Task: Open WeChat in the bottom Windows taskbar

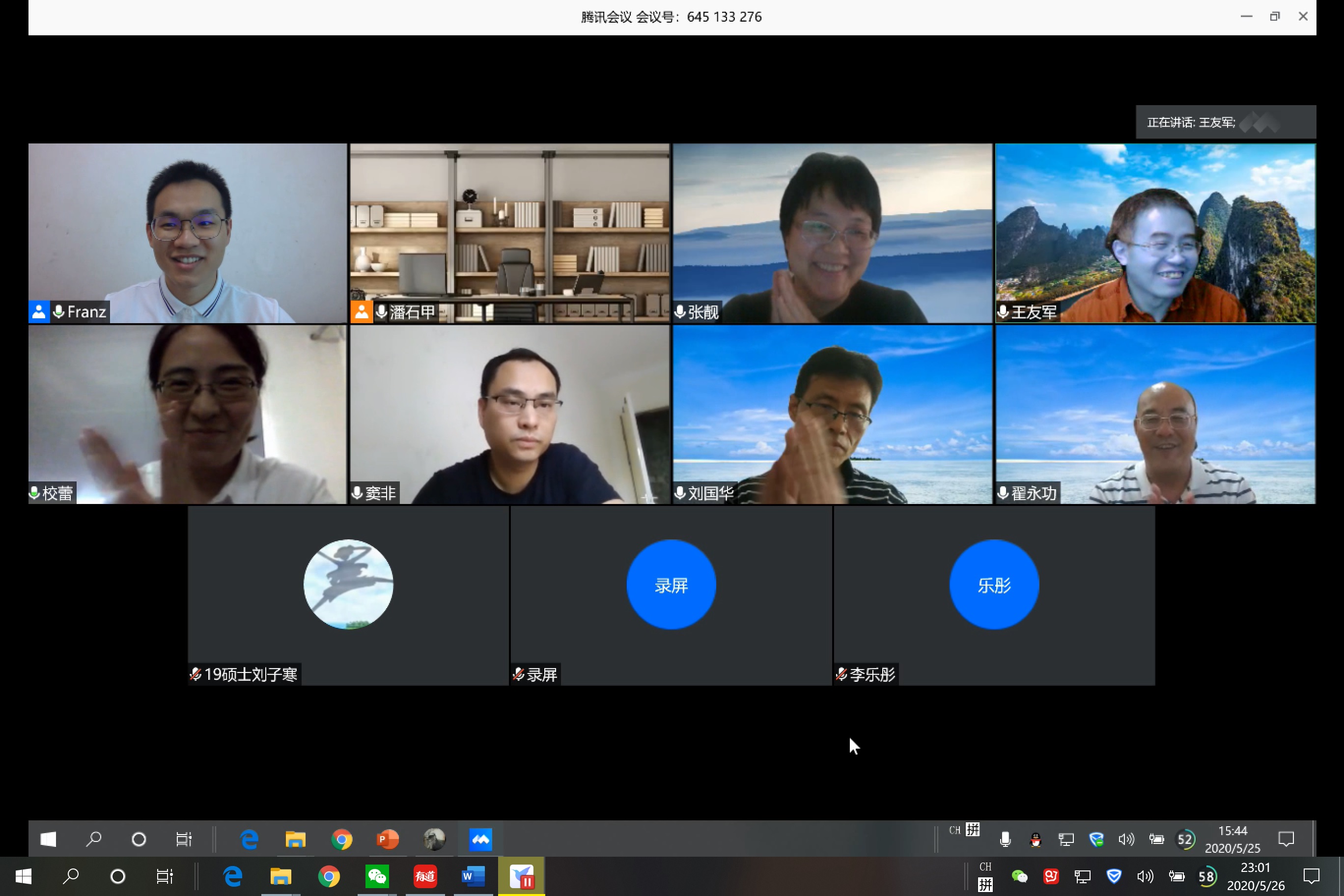Action: point(377,876)
